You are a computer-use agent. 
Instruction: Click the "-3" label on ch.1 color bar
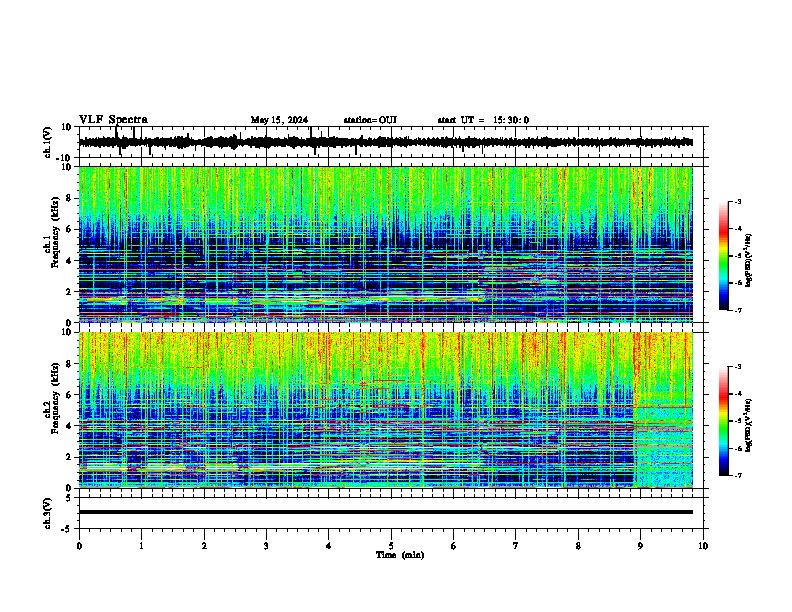point(737,201)
